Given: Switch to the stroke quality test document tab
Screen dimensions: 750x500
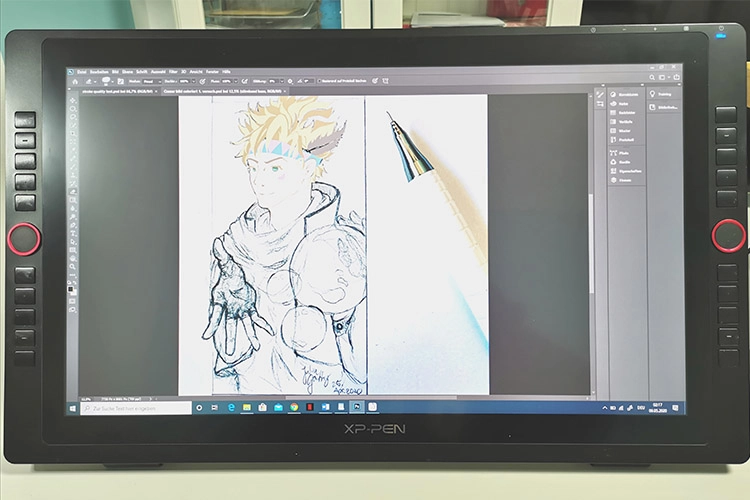Looking at the screenshot, I should pos(118,91).
